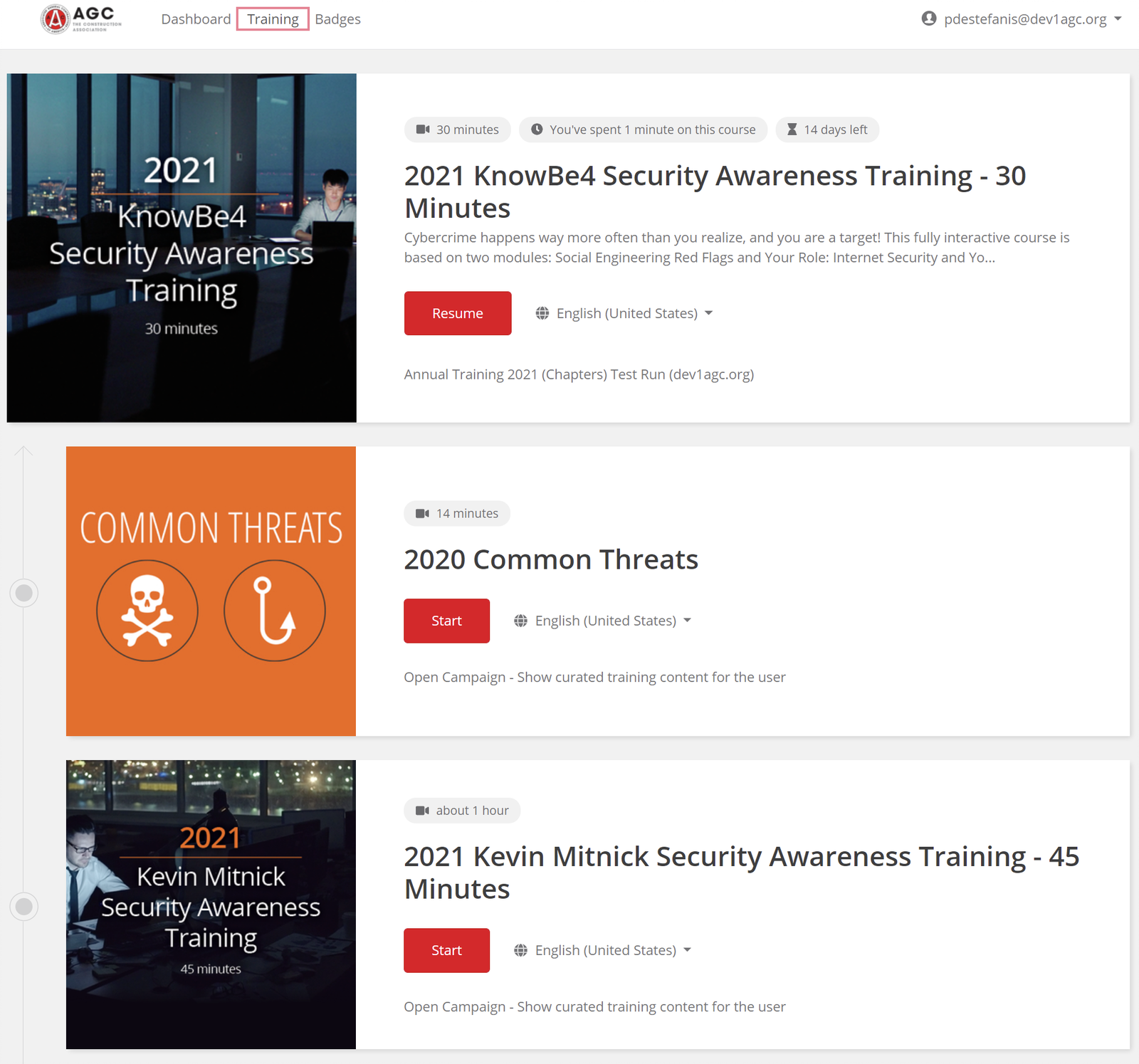The image size is (1139, 1064).
Task: Click the hourglass icon for 14 days left
Action: pyautogui.click(x=792, y=130)
